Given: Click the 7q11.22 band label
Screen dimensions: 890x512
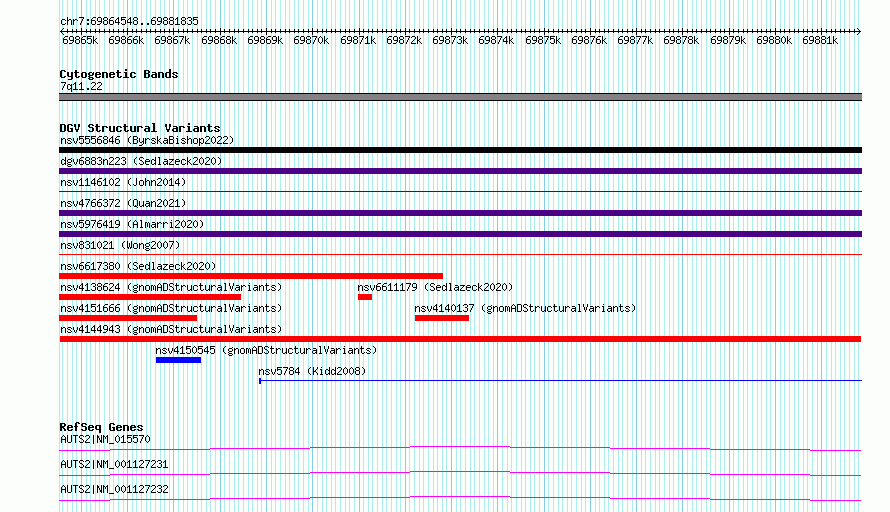Looking at the screenshot, I should [81, 86].
